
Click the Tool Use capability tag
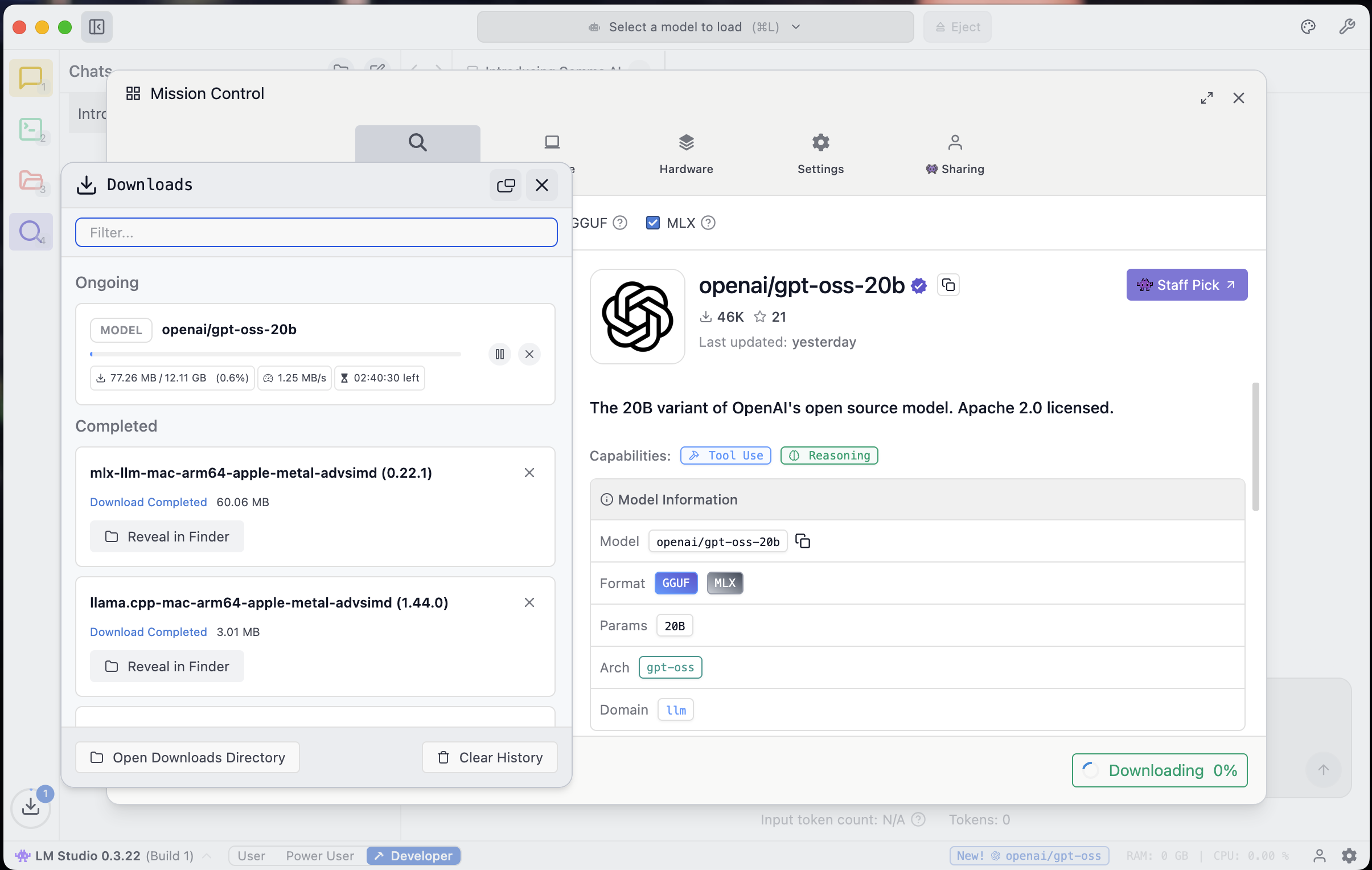pyautogui.click(x=726, y=456)
